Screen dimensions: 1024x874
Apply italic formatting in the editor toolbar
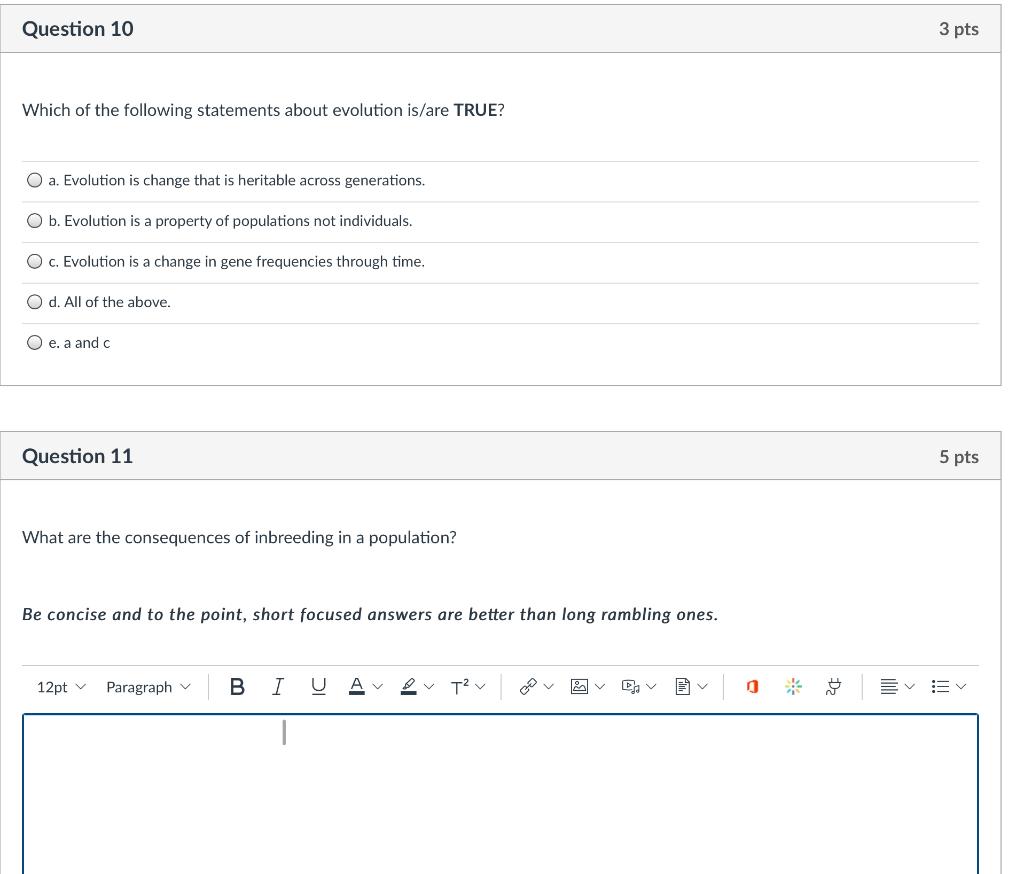[278, 687]
